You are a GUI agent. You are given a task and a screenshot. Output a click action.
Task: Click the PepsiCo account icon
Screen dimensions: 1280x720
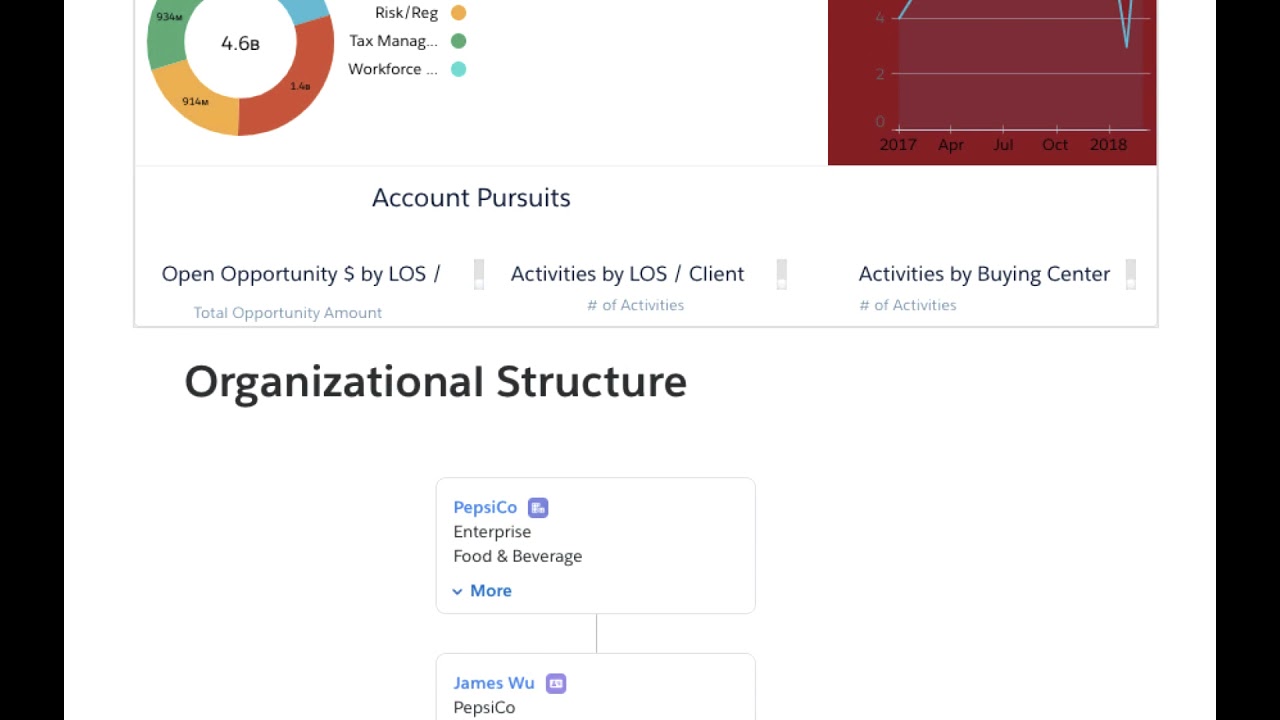(538, 508)
